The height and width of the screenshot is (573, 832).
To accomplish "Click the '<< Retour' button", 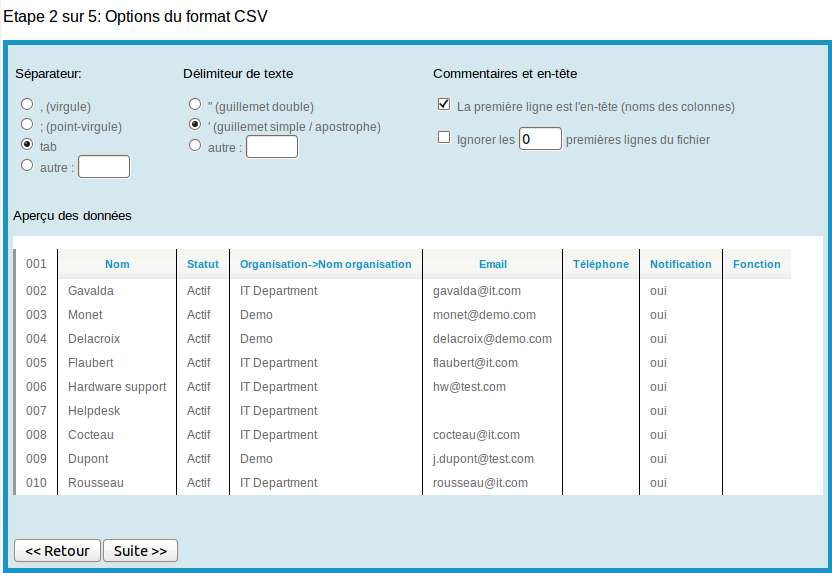I will 57,551.
